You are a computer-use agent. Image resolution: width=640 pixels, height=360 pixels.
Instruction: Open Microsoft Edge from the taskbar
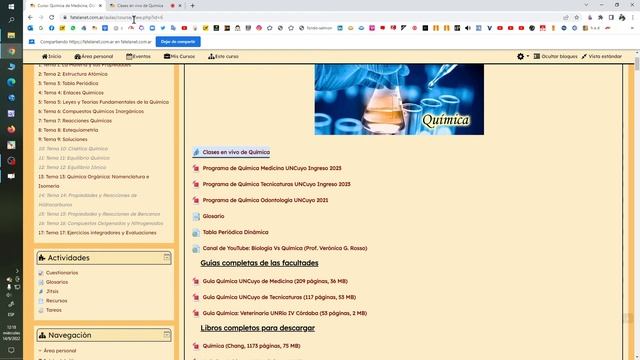pos(11,82)
